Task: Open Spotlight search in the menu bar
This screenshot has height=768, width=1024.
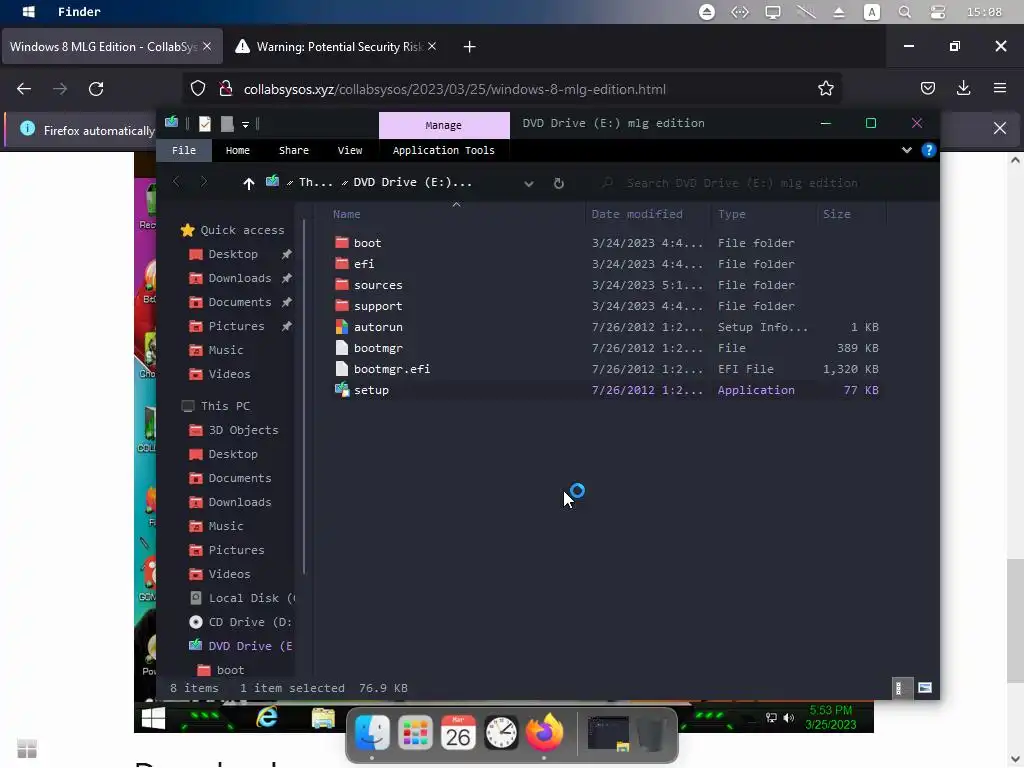Action: point(904,12)
